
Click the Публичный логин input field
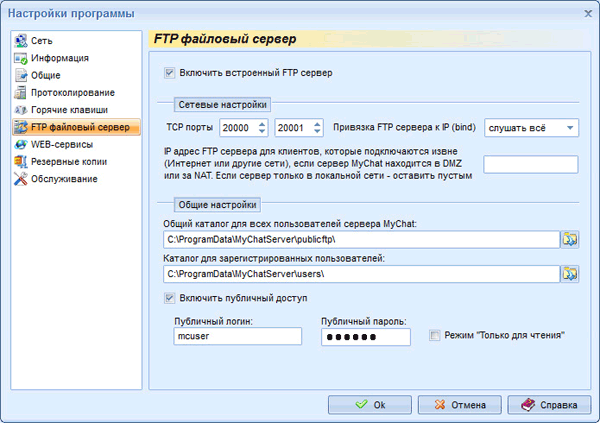pyautogui.click(x=237, y=337)
